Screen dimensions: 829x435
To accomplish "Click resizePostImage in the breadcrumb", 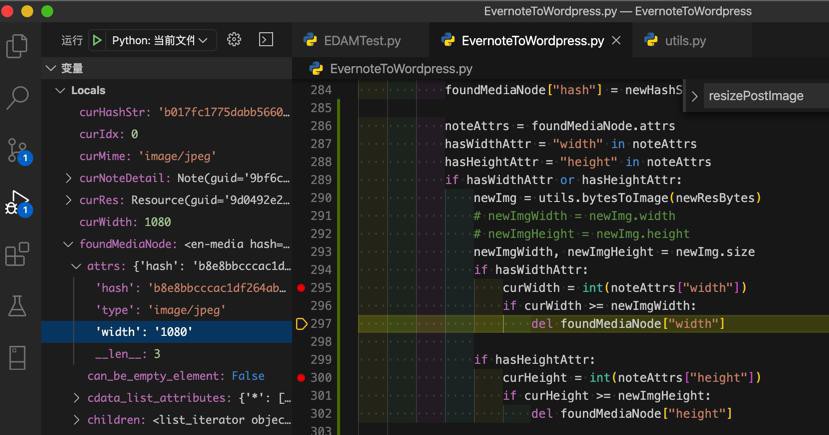I will click(756, 96).
